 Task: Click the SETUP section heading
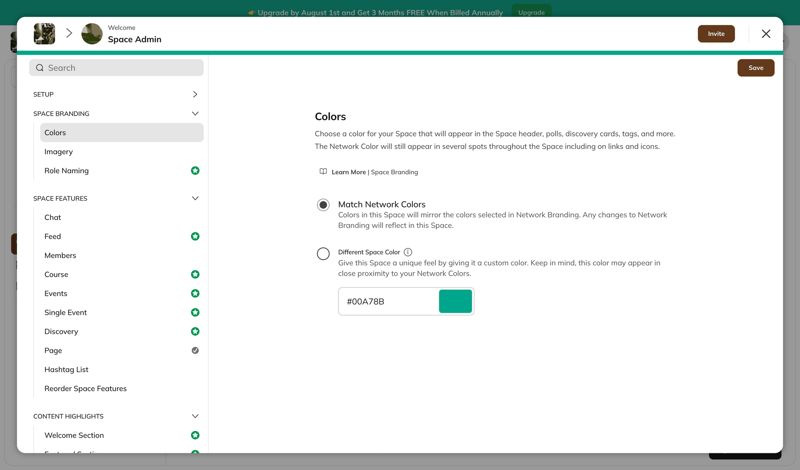pyautogui.click(x=43, y=94)
